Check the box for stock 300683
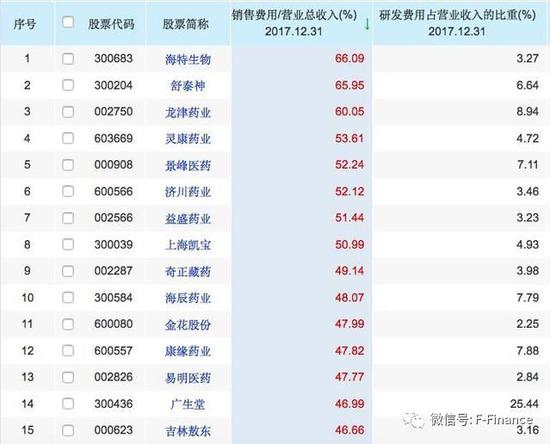This screenshot has width=550, height=444. click(68, 59)
